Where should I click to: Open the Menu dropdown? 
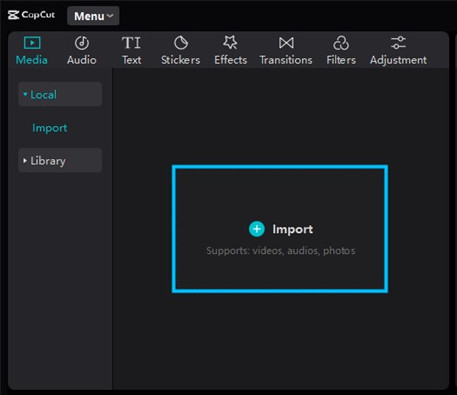click(x=93, y=16)
